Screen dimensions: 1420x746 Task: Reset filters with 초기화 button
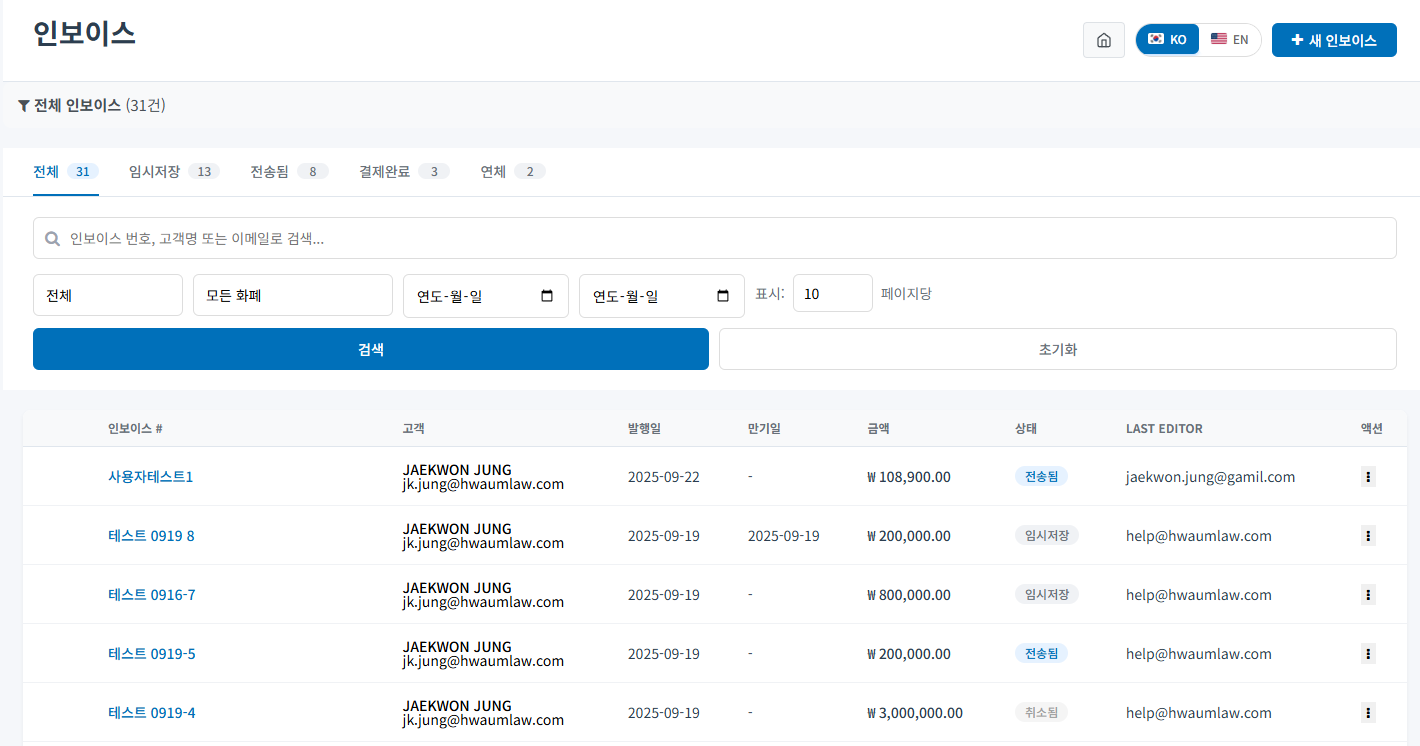pyautogui.click(x=1057, y=349)
